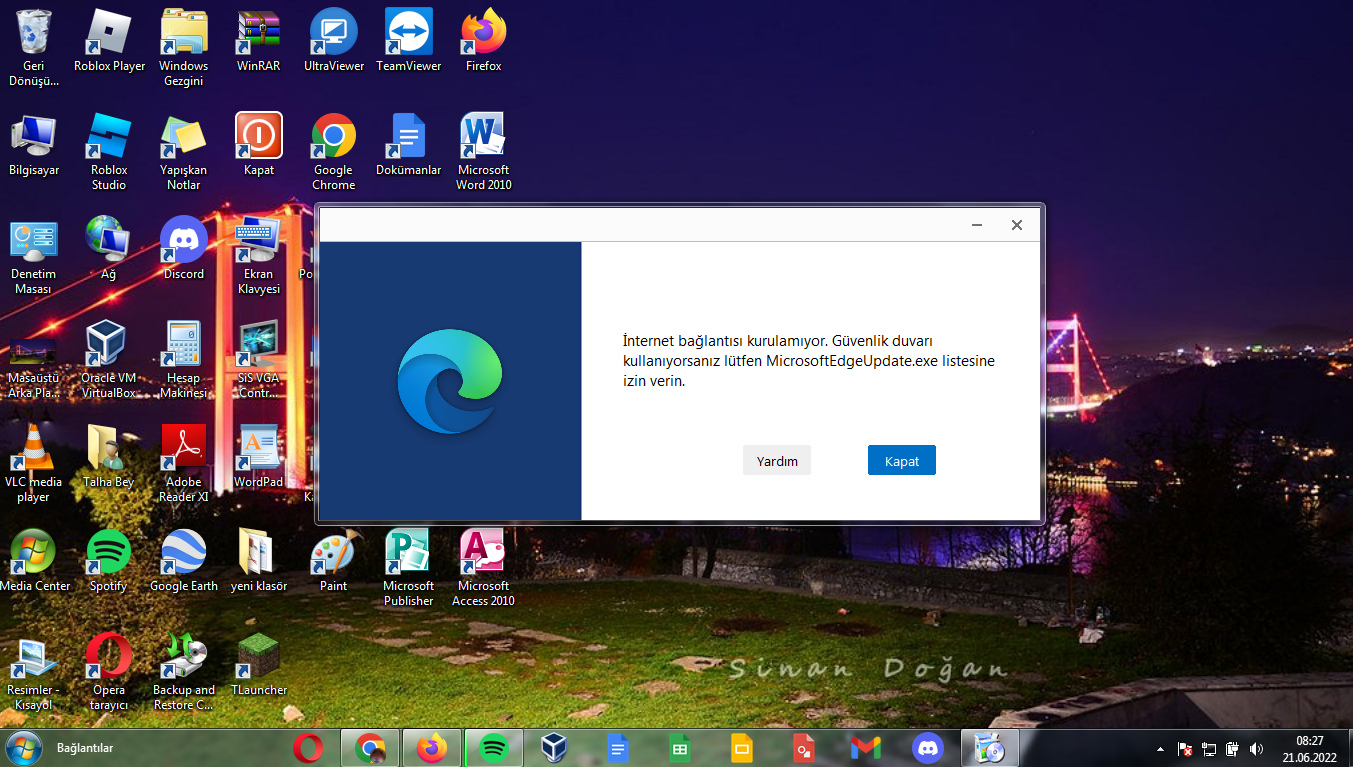Screen dimensions: 1353x767
Task: Close the Edge dialog with the X button
Action: point(1017,225)
